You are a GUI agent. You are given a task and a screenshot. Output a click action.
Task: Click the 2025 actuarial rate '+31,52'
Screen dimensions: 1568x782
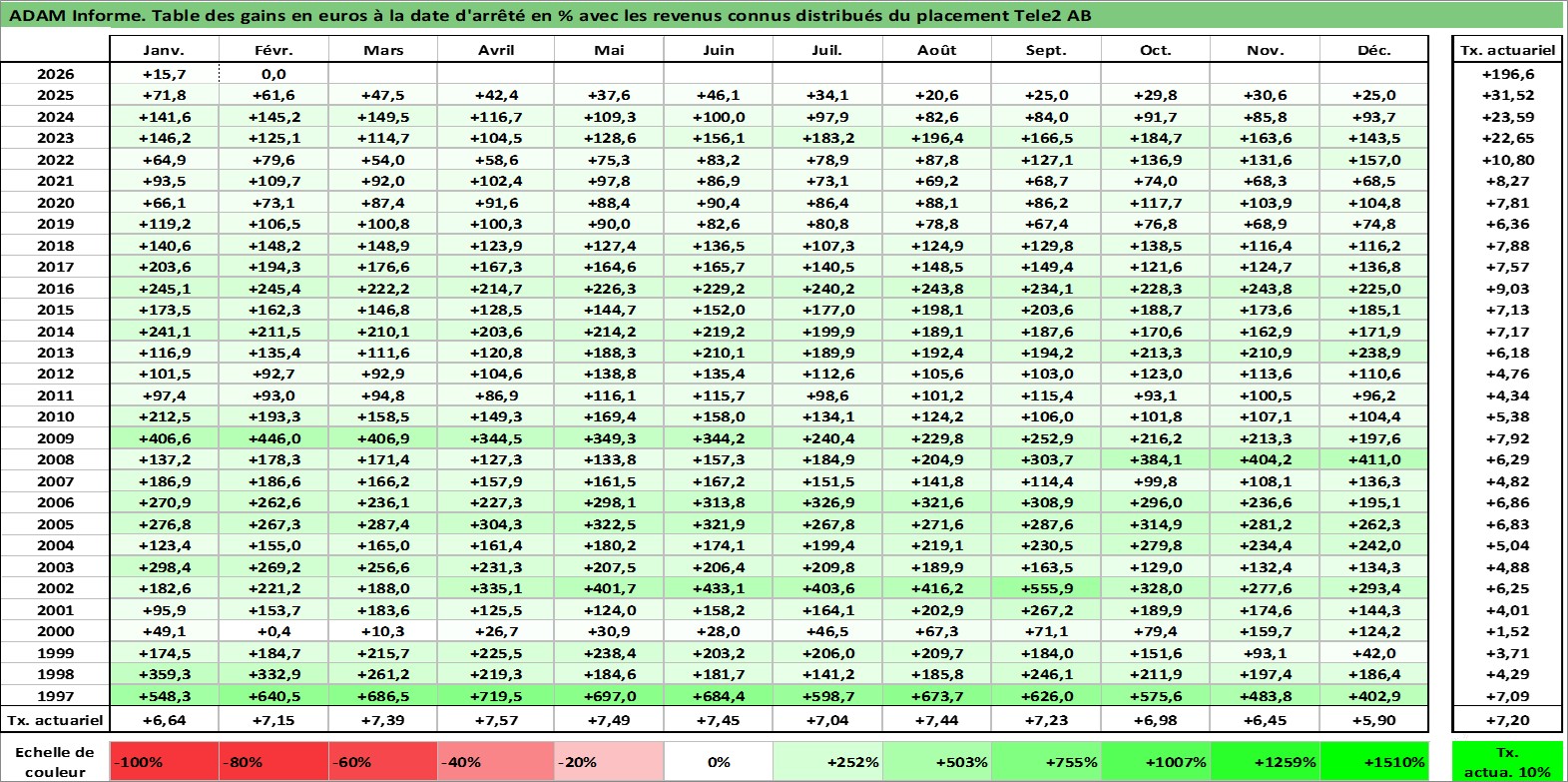pos(1507,96)
